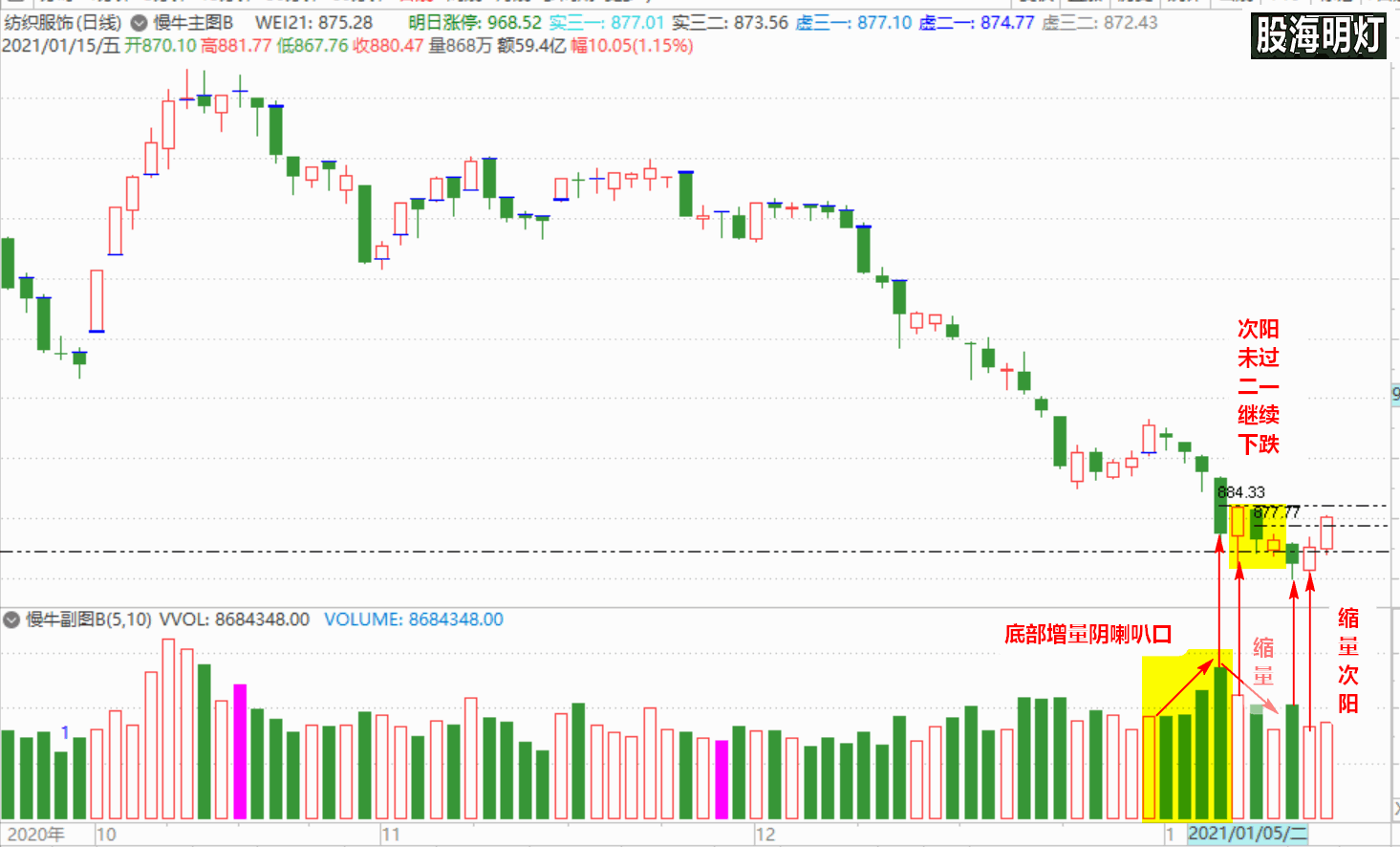This screenshot has height=847, width=1400.
Task: Click the 纺织服饰(日线) chart title
Action: click(63, 23)
